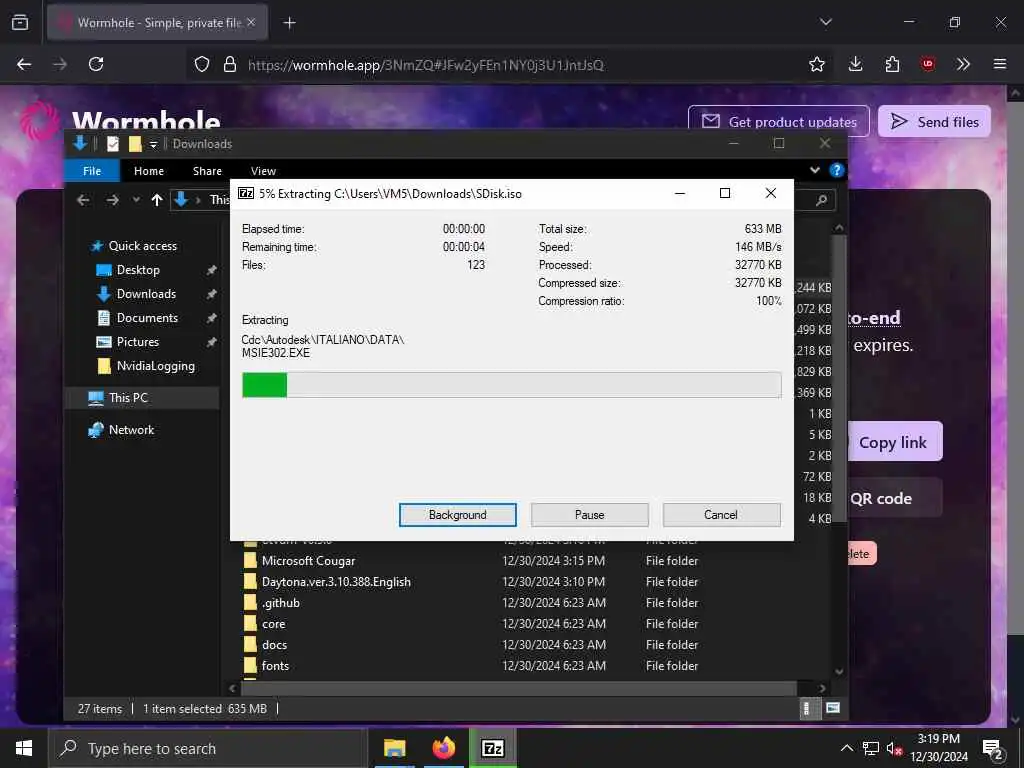This screenshot has height=768, width=1024.
Task: Click Firefox tracking protection shield icon
Action: 202,64
